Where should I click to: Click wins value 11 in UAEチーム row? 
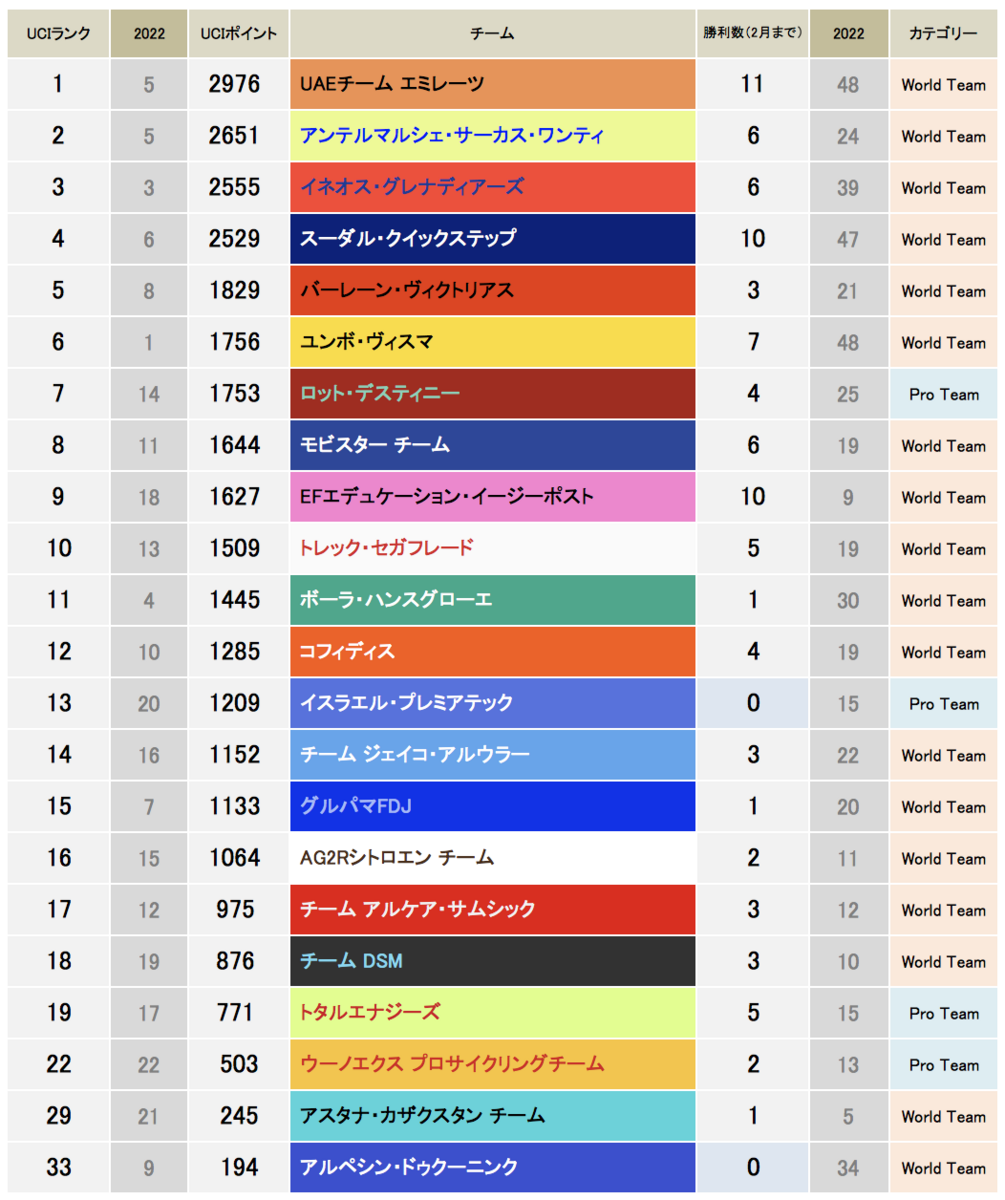click(752, 85)
